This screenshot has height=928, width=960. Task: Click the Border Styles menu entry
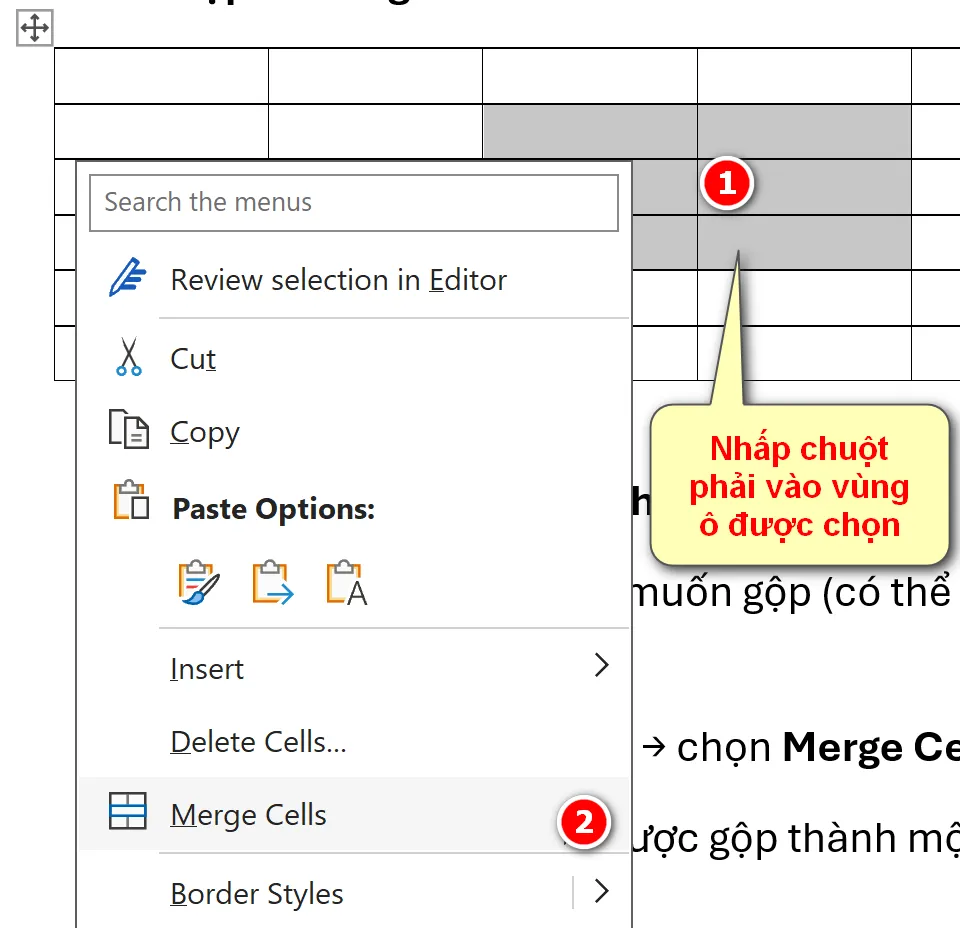pos(256,893)
